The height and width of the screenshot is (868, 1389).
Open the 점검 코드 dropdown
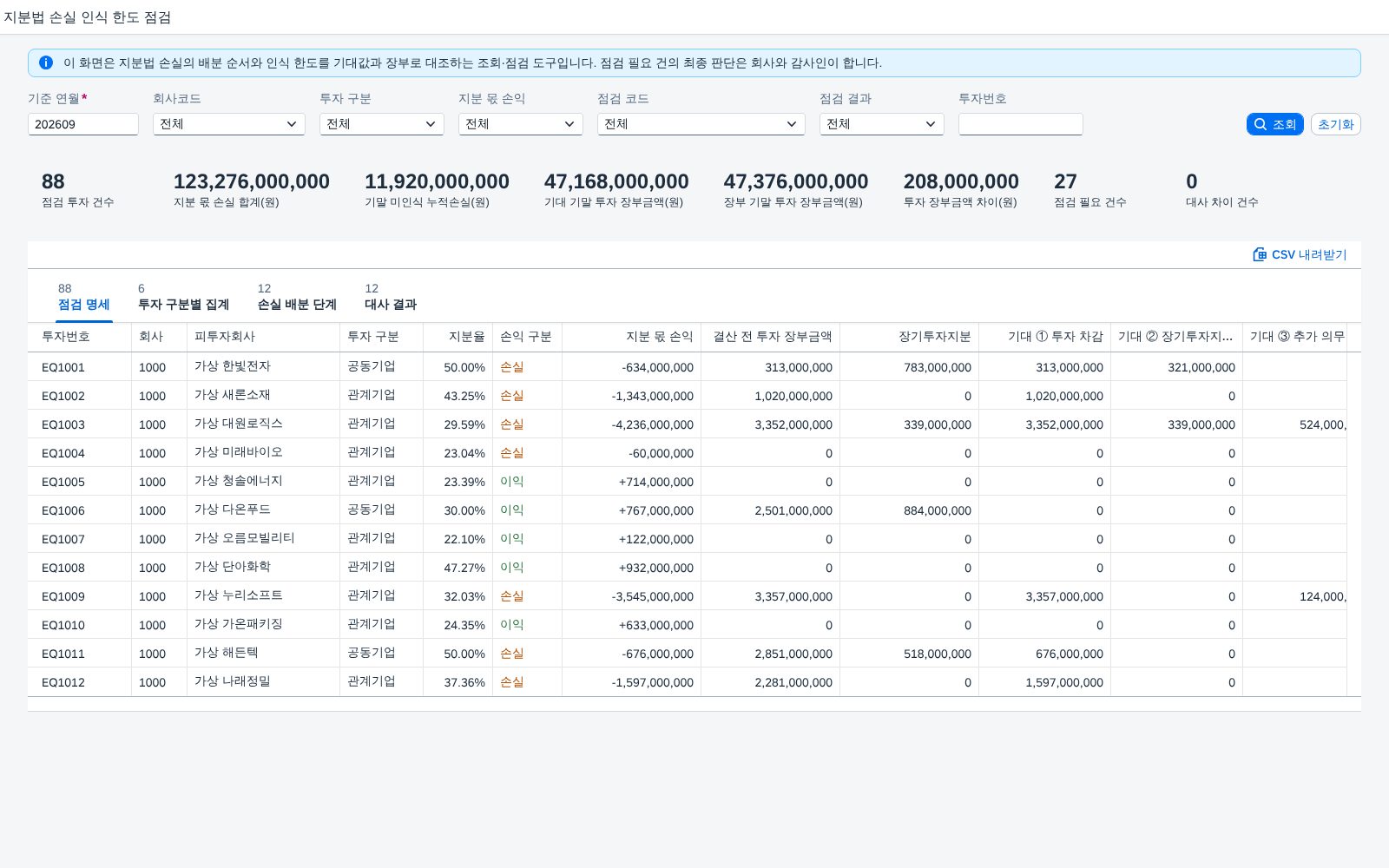[x=701, y=124]
